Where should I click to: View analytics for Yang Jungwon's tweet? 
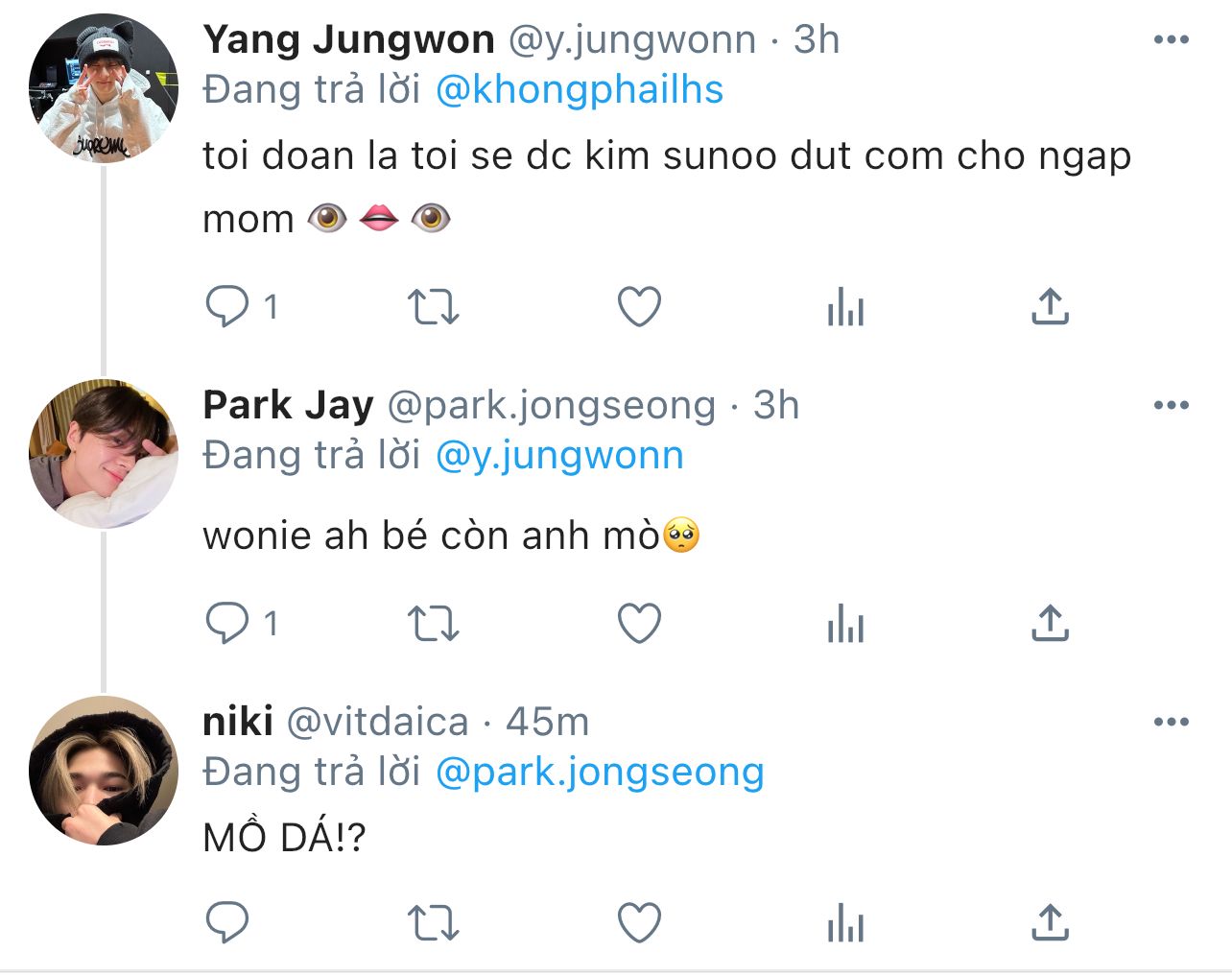point(845,307)
